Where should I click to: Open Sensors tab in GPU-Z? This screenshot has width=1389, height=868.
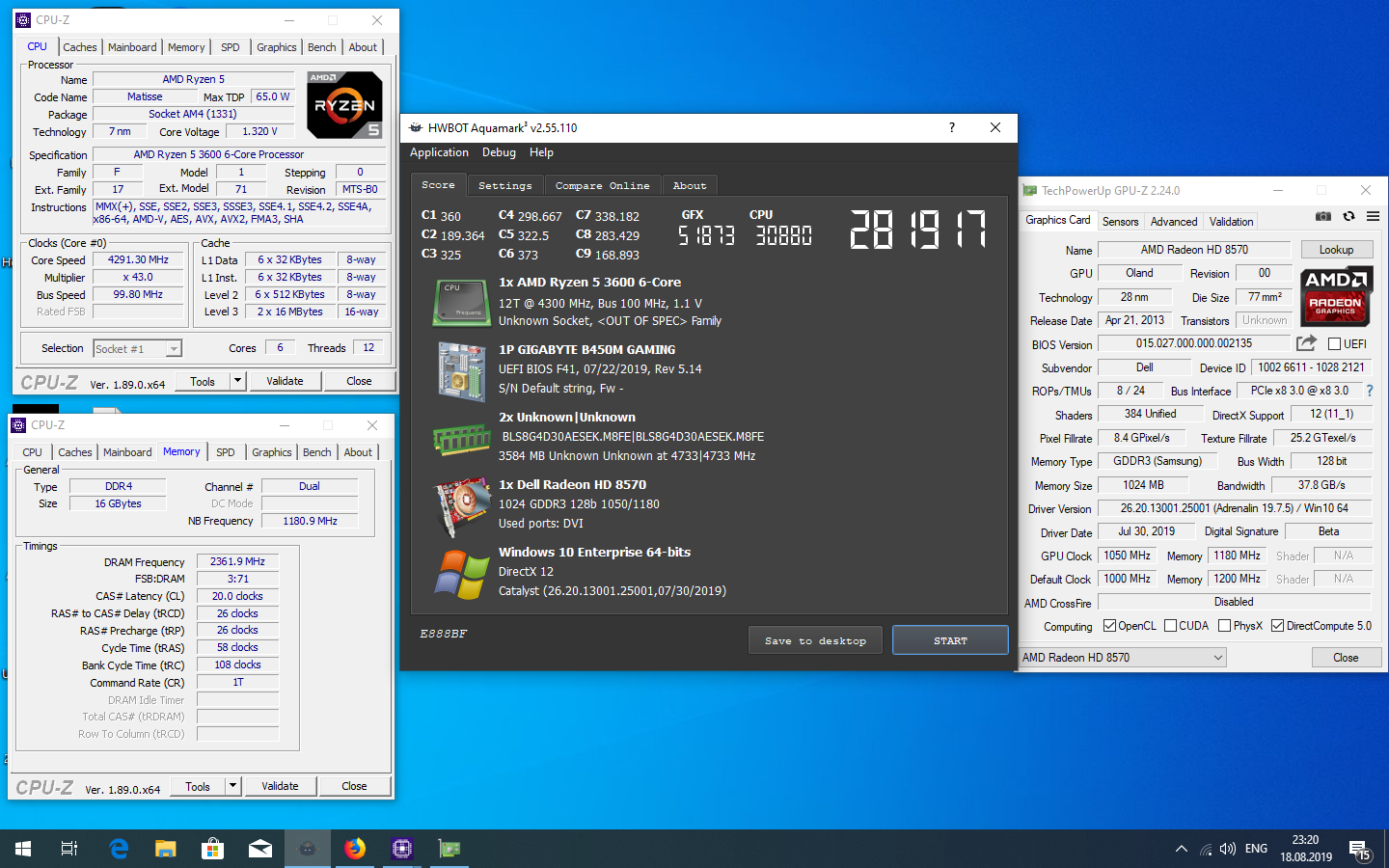1121,222
